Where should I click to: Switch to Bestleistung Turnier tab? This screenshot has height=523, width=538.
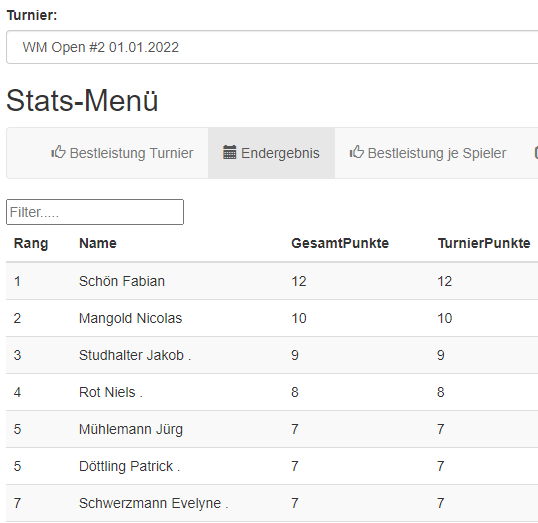pos(122,153)
